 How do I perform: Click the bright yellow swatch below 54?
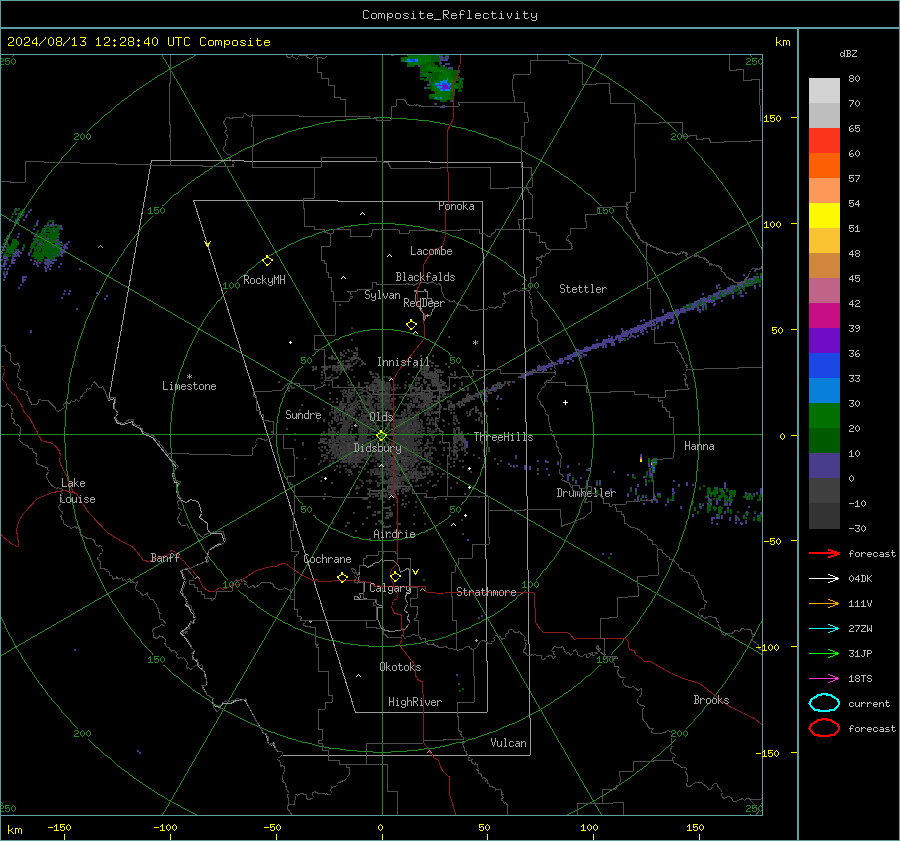[x=824, y=216]
